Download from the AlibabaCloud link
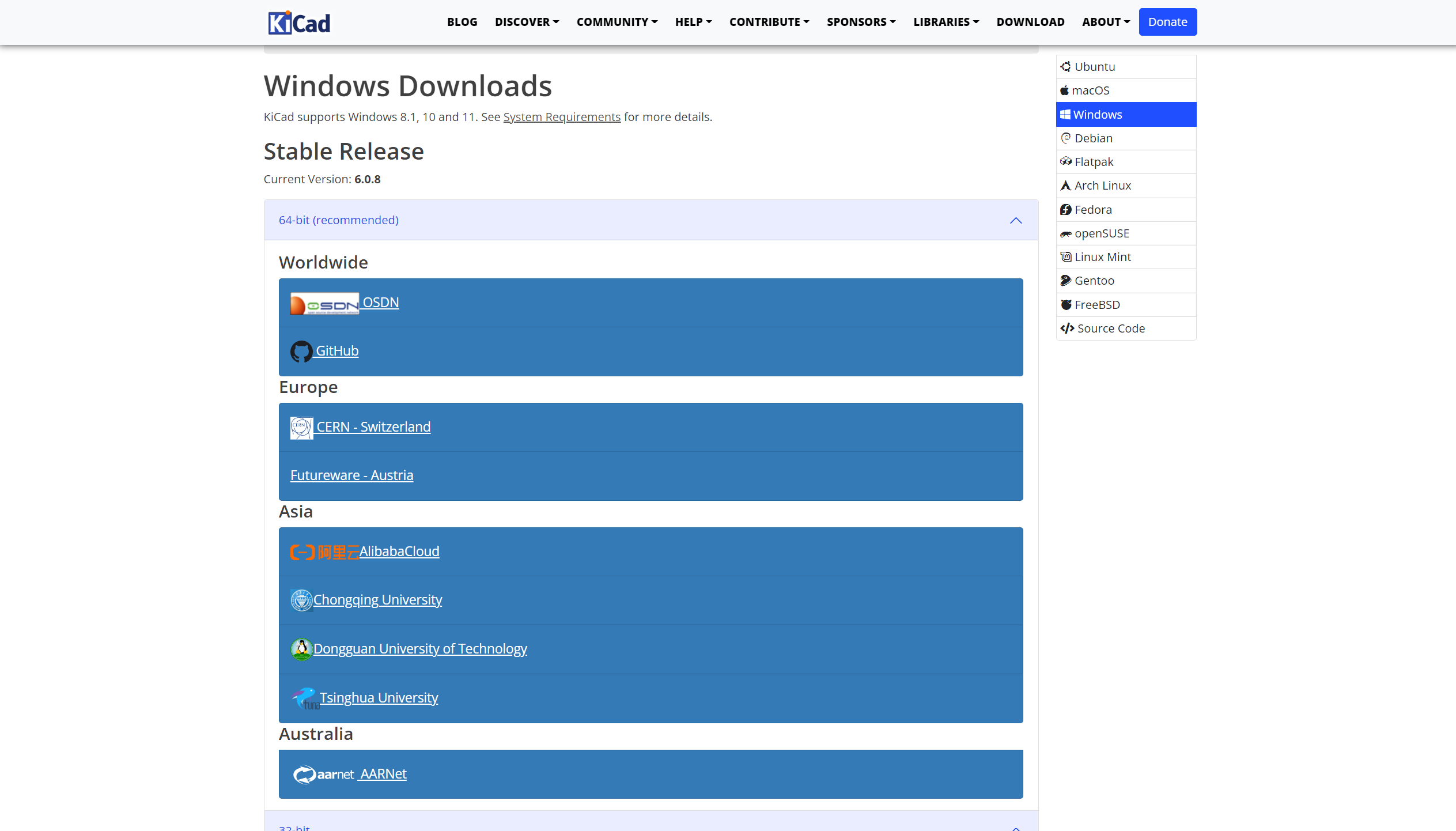 click(399, 552)
